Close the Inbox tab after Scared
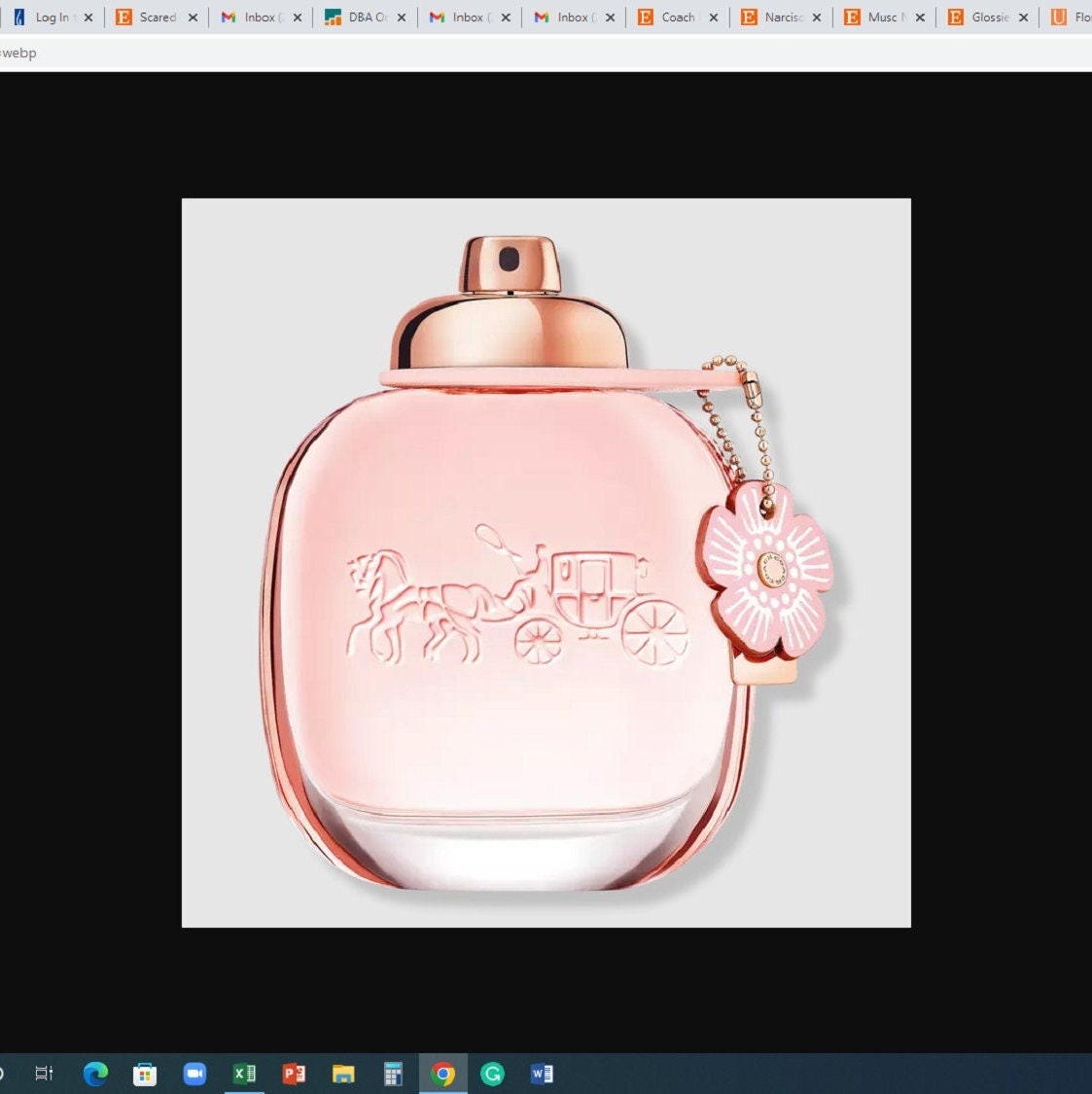Viewport: 1092px width, 1094px height. [x=298, y=18]
